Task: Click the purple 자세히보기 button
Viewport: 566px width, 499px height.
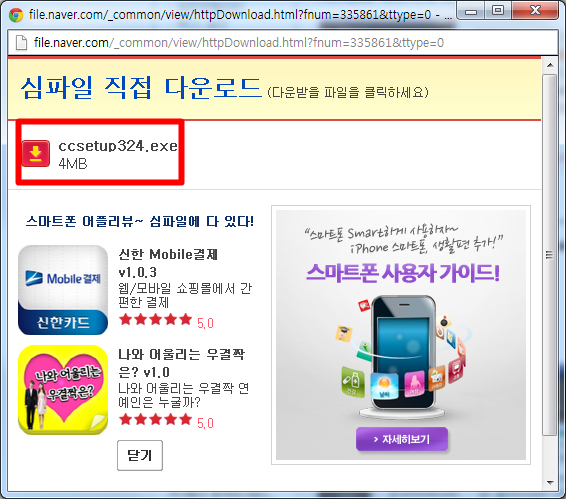Action: point(402,439)
